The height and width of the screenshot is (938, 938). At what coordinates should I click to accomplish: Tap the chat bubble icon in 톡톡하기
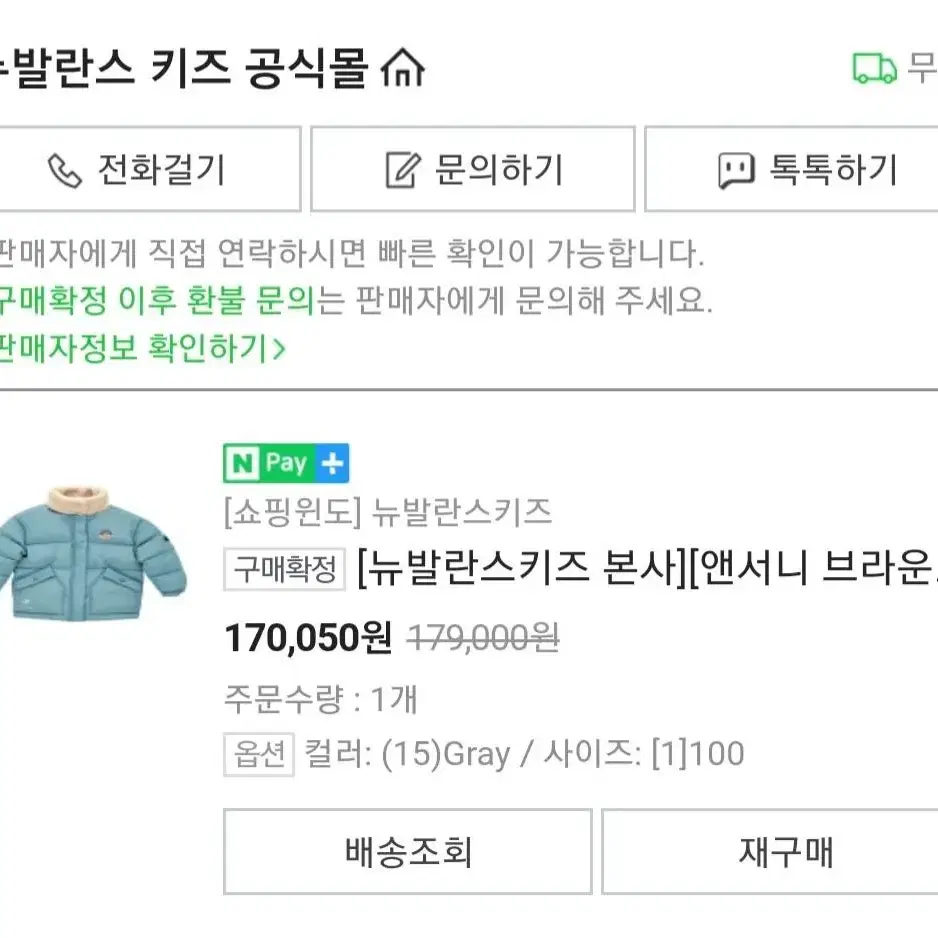pos(736,171)
